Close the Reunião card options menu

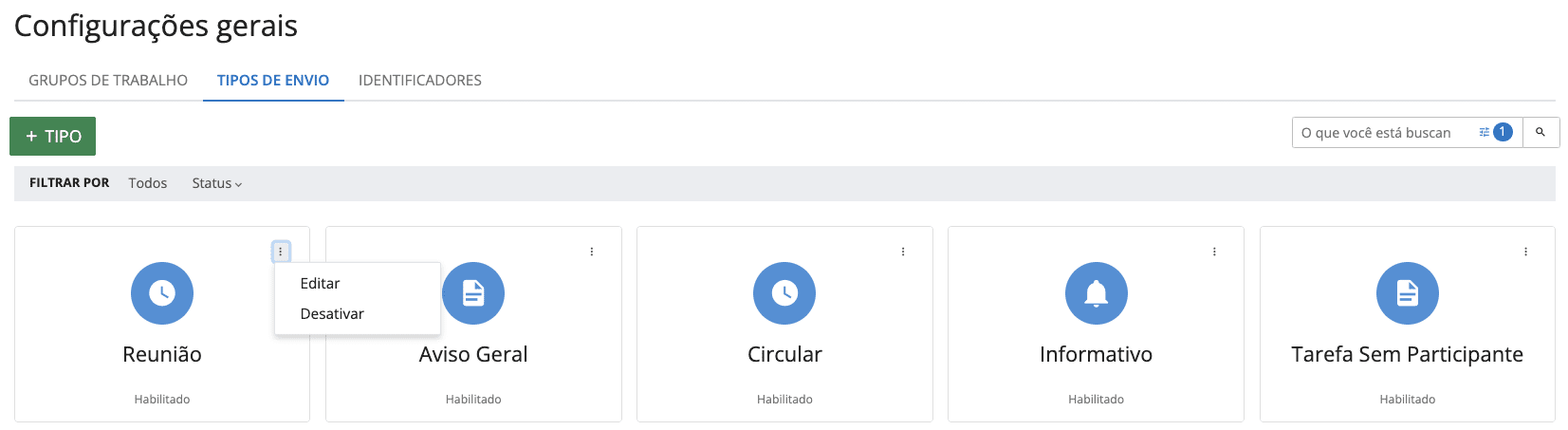pyautogui.click(x=281, y=252)
